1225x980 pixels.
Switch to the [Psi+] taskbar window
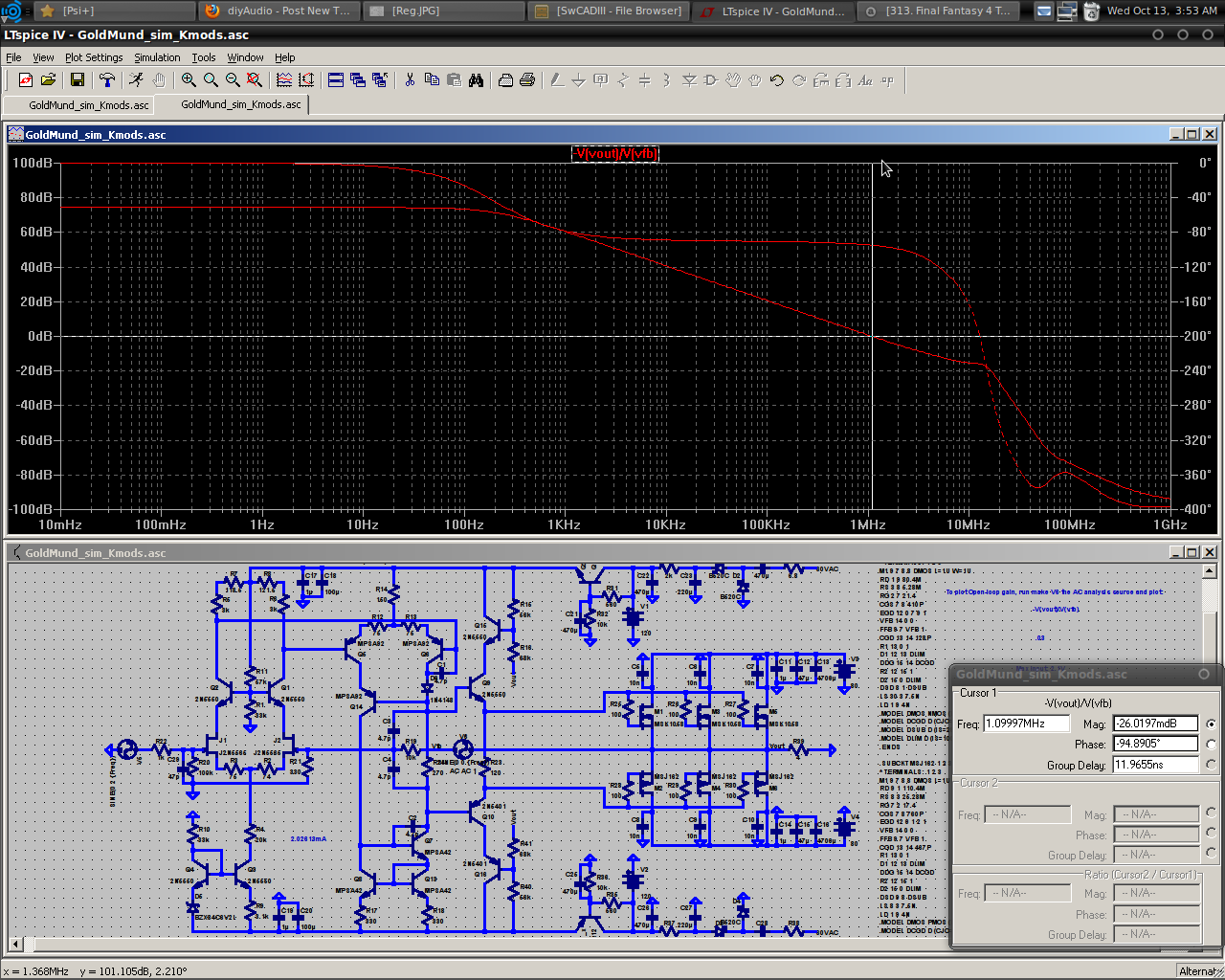(115, 11)
